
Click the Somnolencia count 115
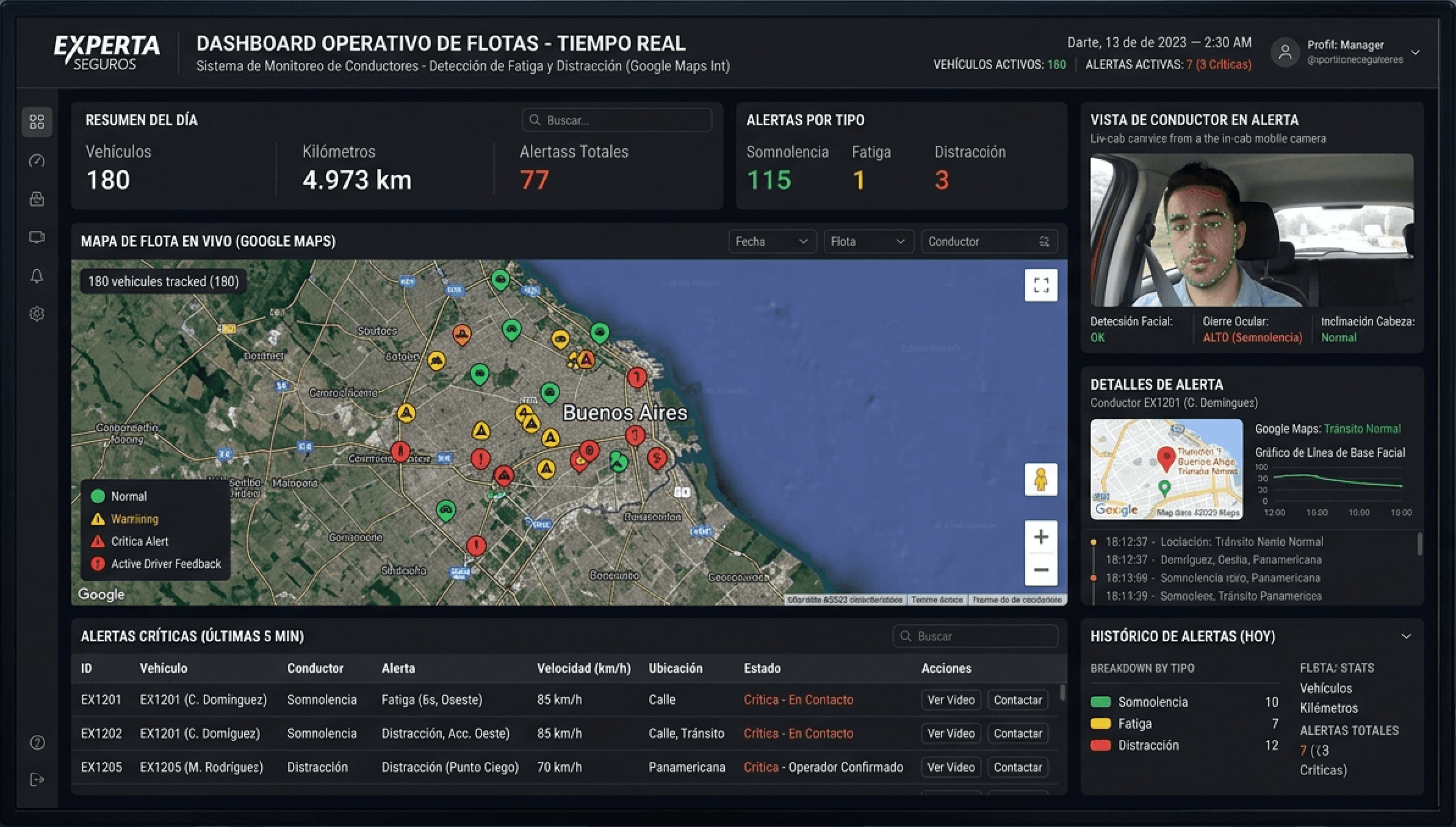769,180
